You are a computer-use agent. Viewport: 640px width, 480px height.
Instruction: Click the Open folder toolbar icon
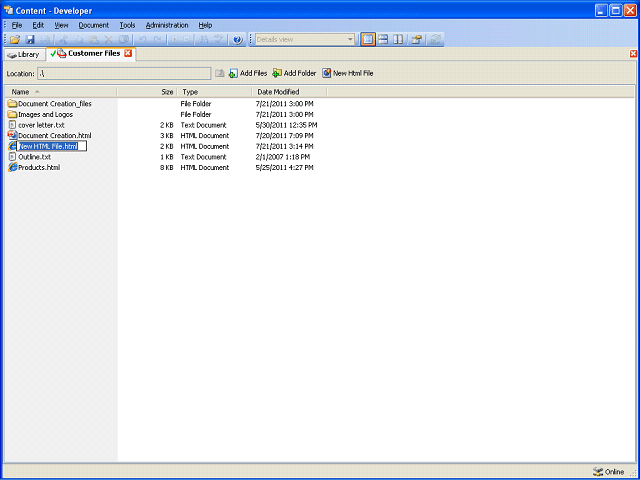(15, 40)
